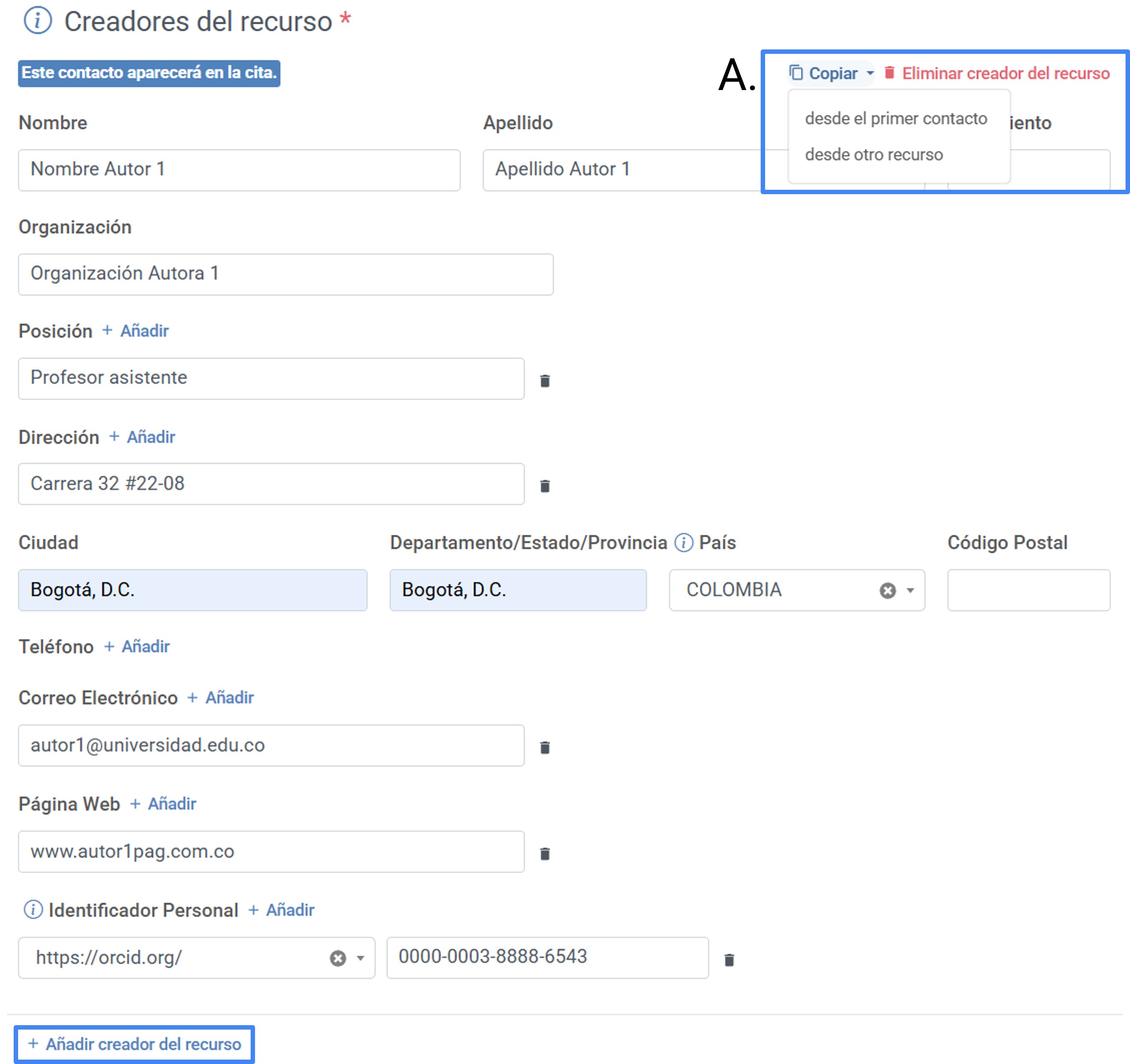Image resolution: width=1130 pixels, height=1064 pixels.
Task: Click info icon next to Departamento/Estado/Provincia
Action: [683, 542]
